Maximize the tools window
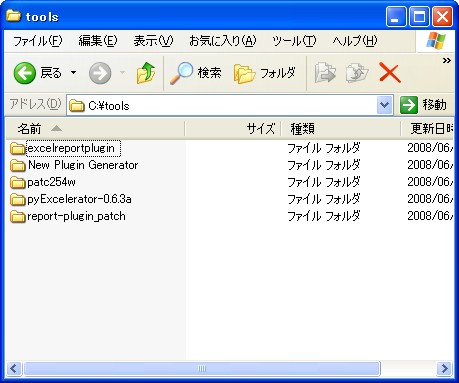The width and height of the screenshot is (459, 383). click(x=419, y=16)
